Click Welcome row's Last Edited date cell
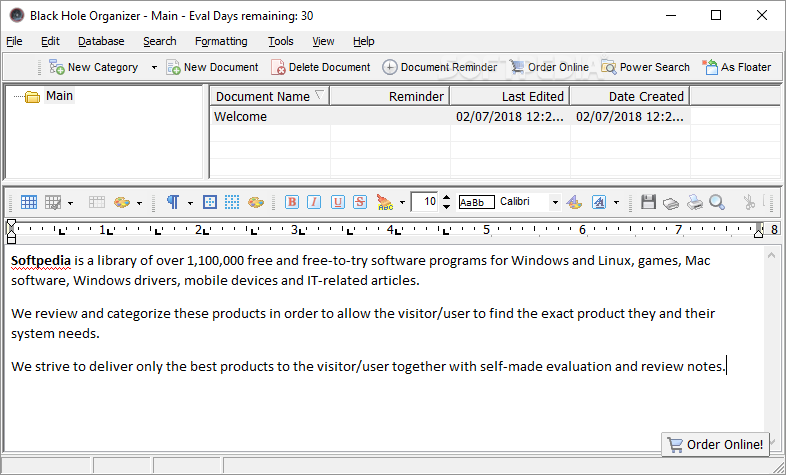The image size is (786, 475). [510, 117]
